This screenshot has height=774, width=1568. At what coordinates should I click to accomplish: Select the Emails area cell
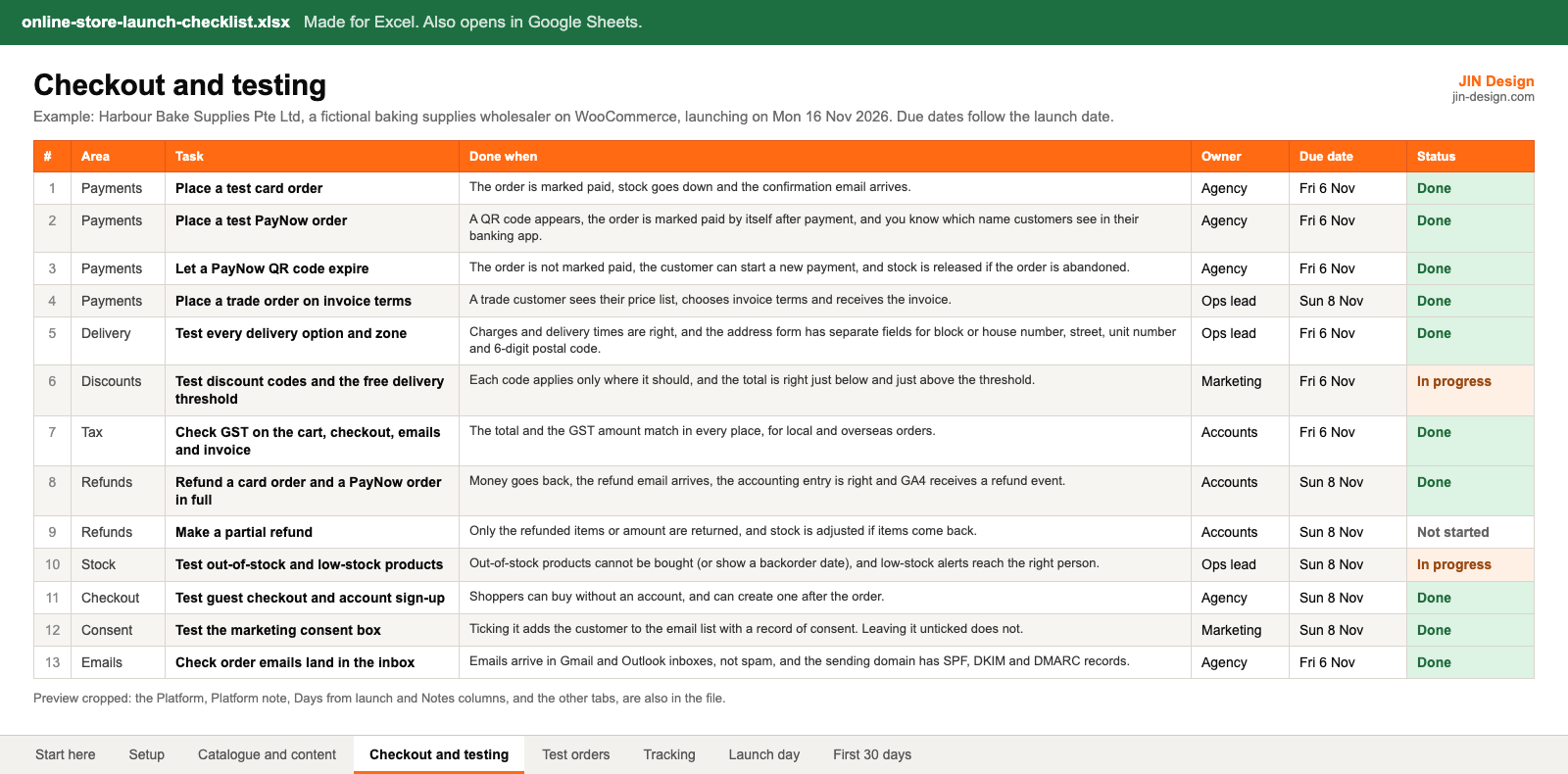[x=118, y=662]
